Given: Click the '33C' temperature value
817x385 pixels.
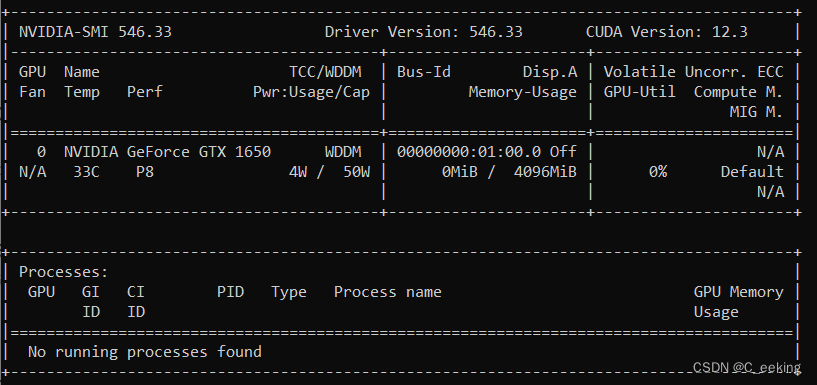Looking at the screenshot, I should point(86,172).
